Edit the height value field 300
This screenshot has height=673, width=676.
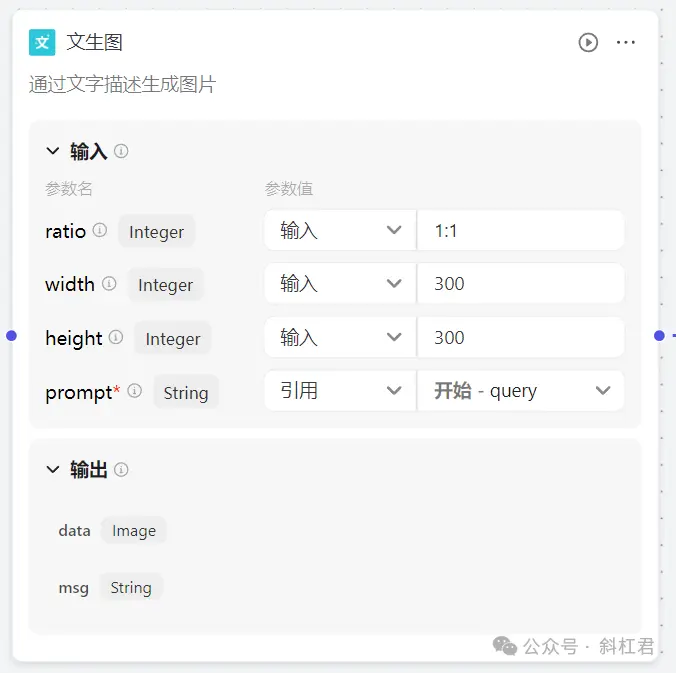point(521,337)
